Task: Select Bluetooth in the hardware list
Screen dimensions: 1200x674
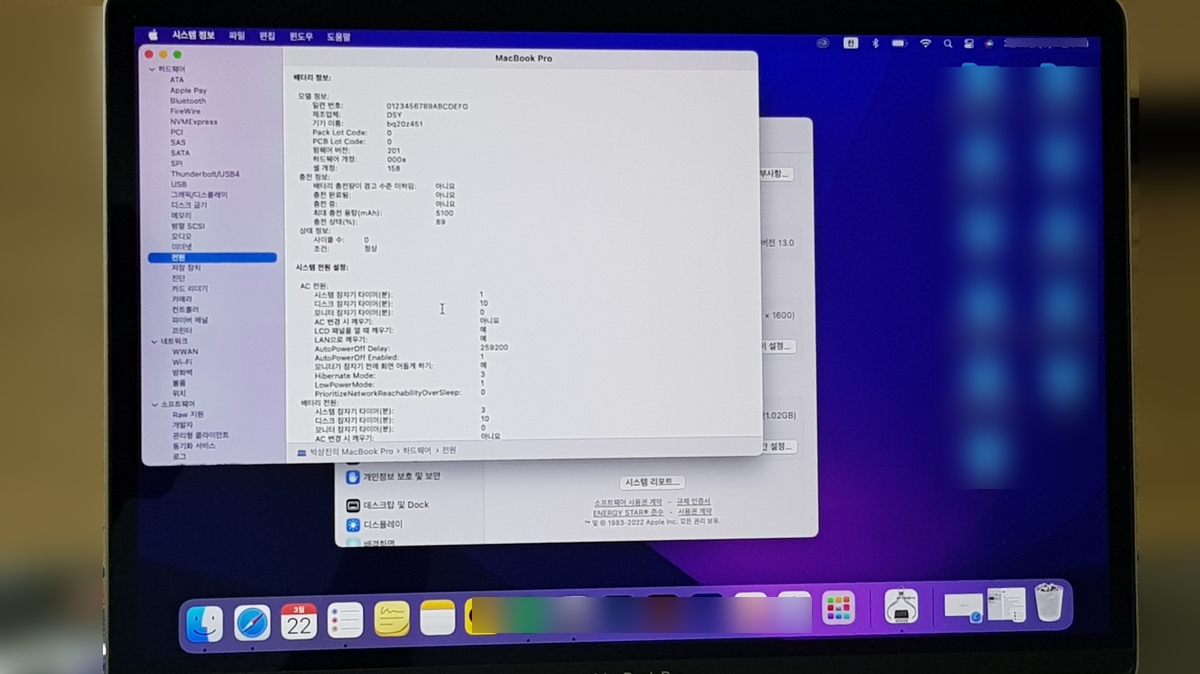Action: pyautogui.click(x=188, y=101)
